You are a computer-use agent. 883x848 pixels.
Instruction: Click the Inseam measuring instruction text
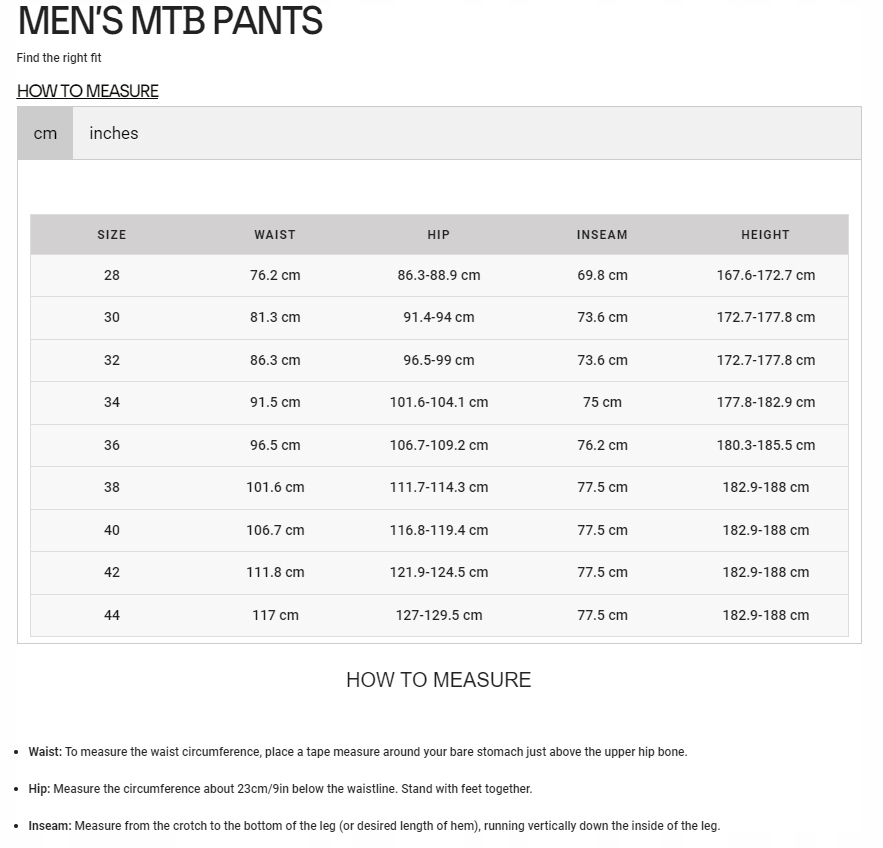(x=374, y=826)
